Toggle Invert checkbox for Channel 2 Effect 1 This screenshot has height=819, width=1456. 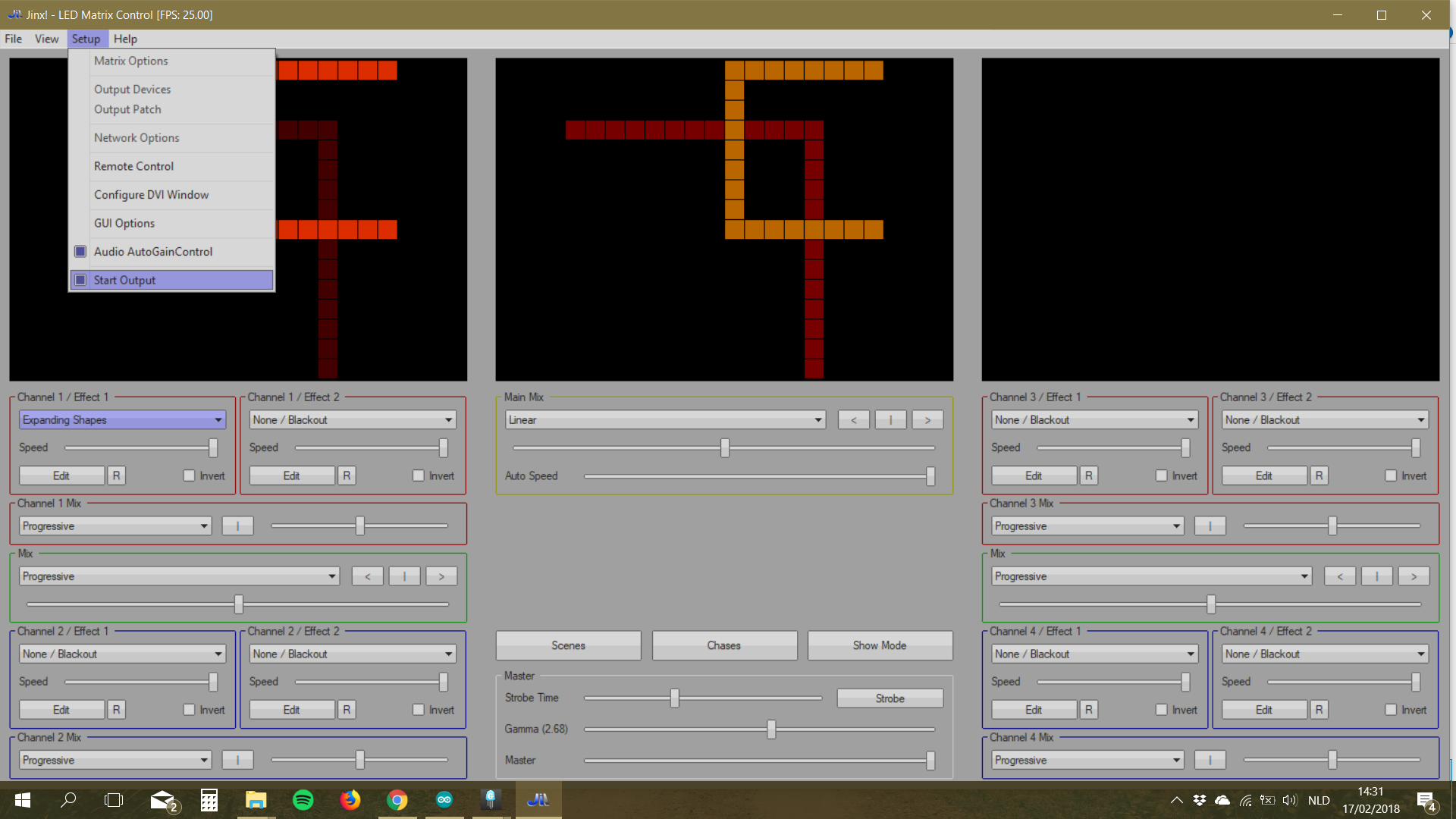pyautogui.click(x=187, y=709)
